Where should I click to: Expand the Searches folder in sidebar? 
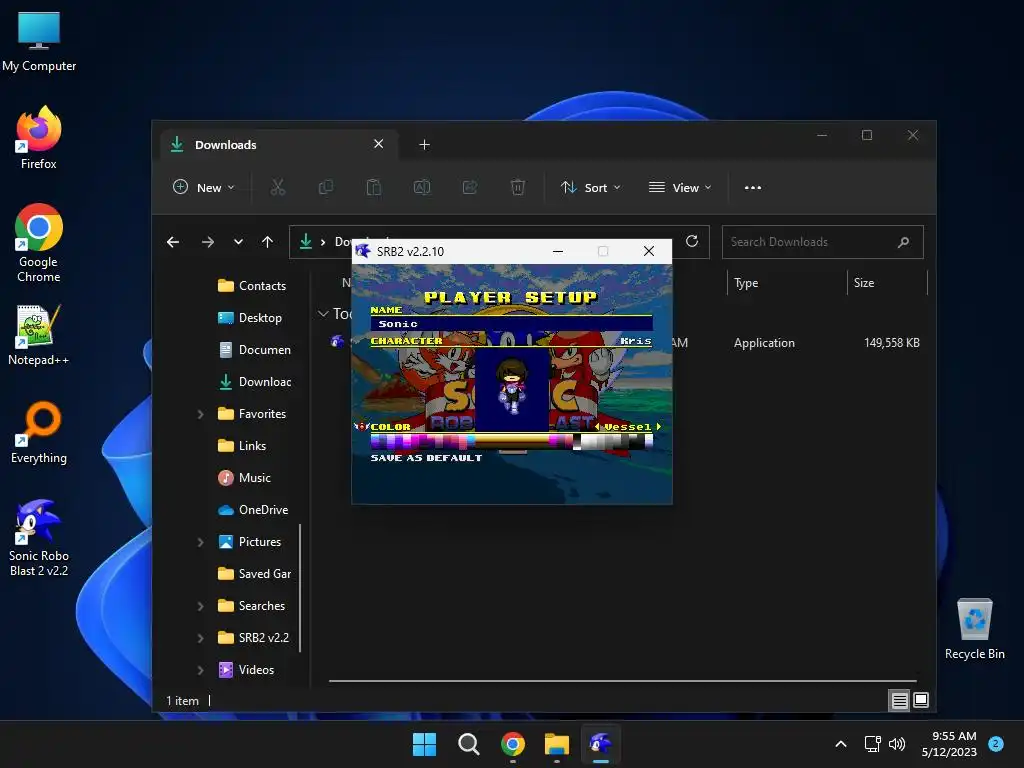click(200, 606)
